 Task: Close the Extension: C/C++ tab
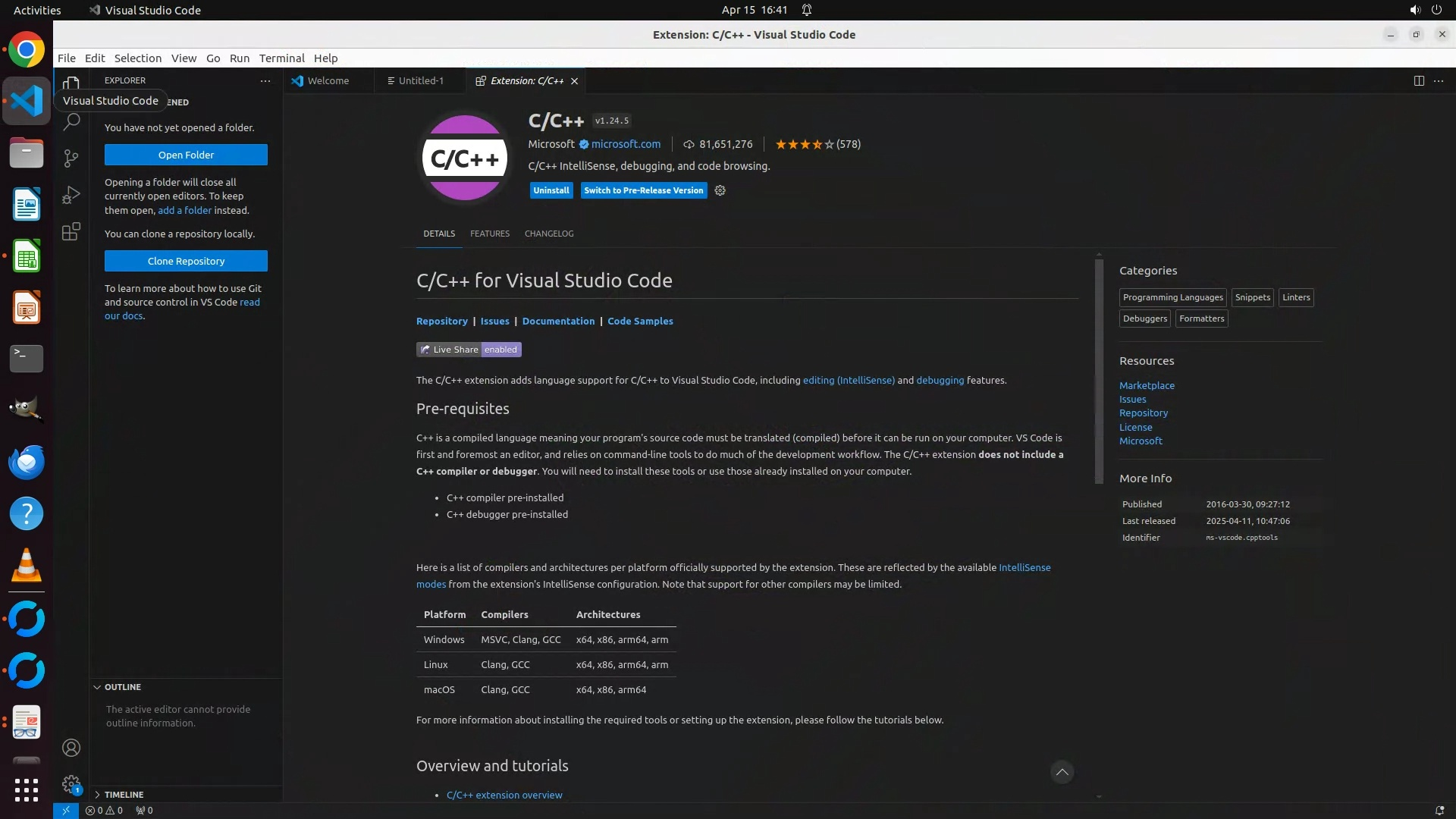pyautogui.click(x=574, y=81)
